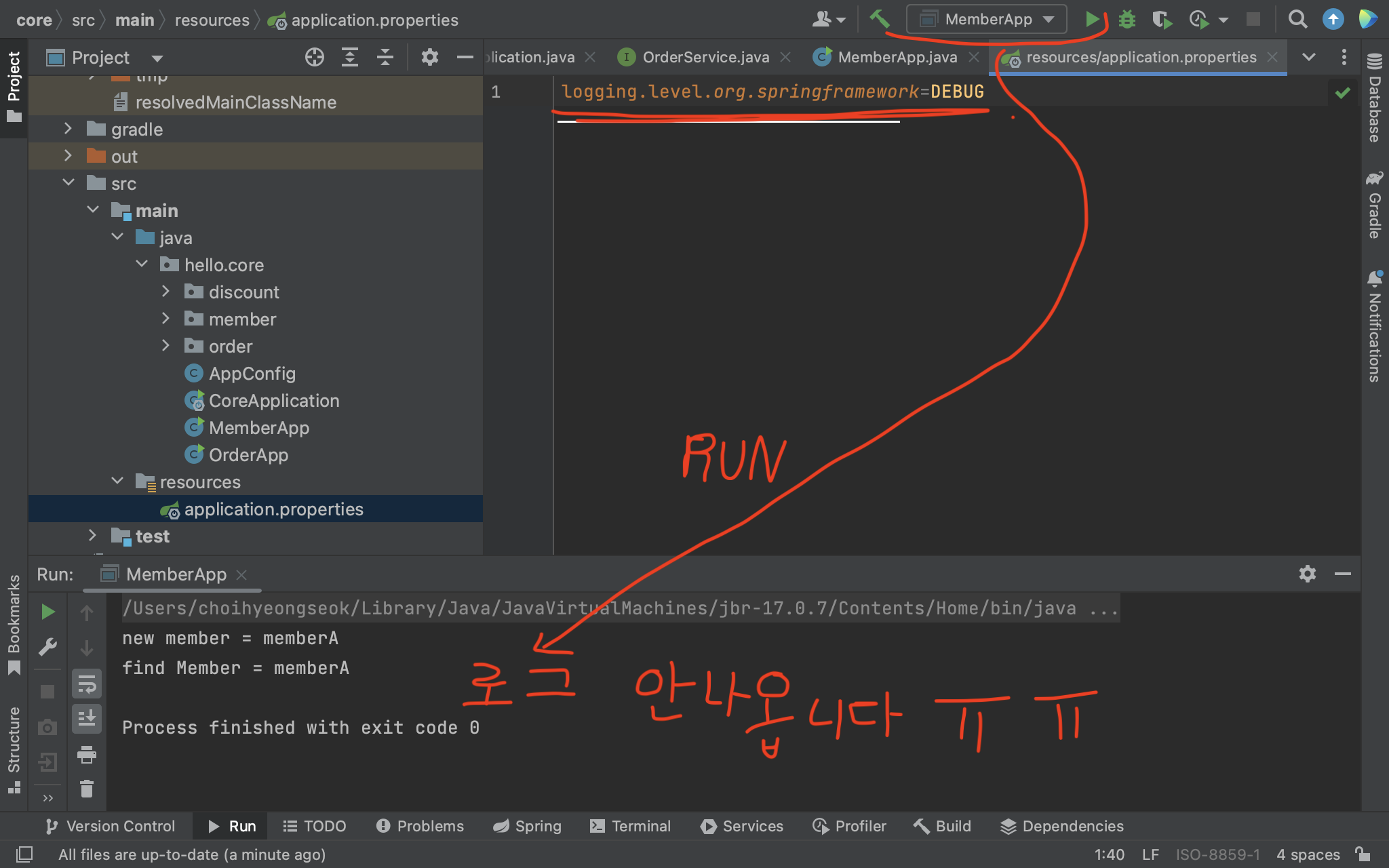Open the user account icon in toolbar
The height and width of the screenshot is (868, 1389).
coord(828,20)
